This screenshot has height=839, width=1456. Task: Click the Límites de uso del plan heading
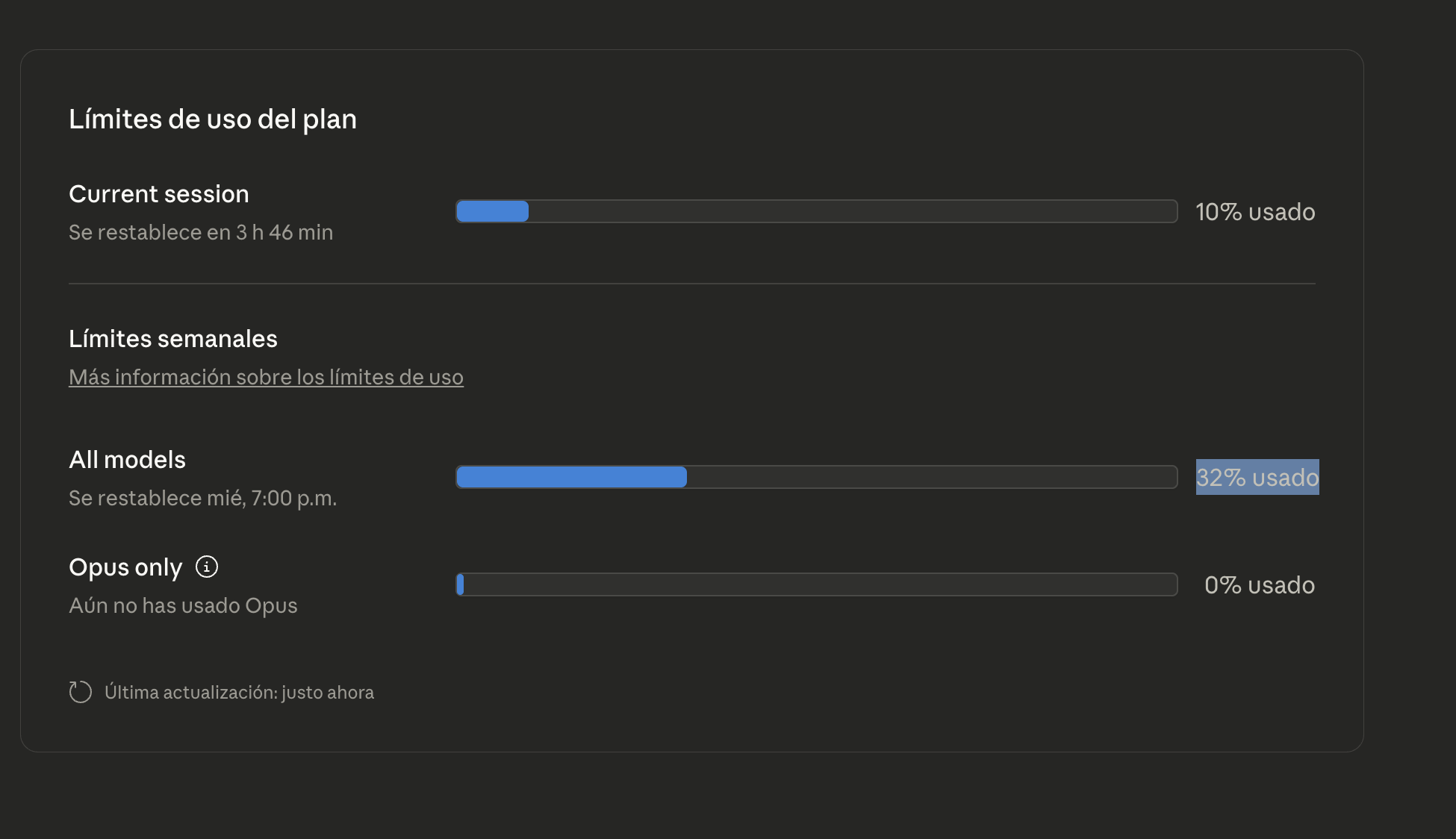click(213, 119)
